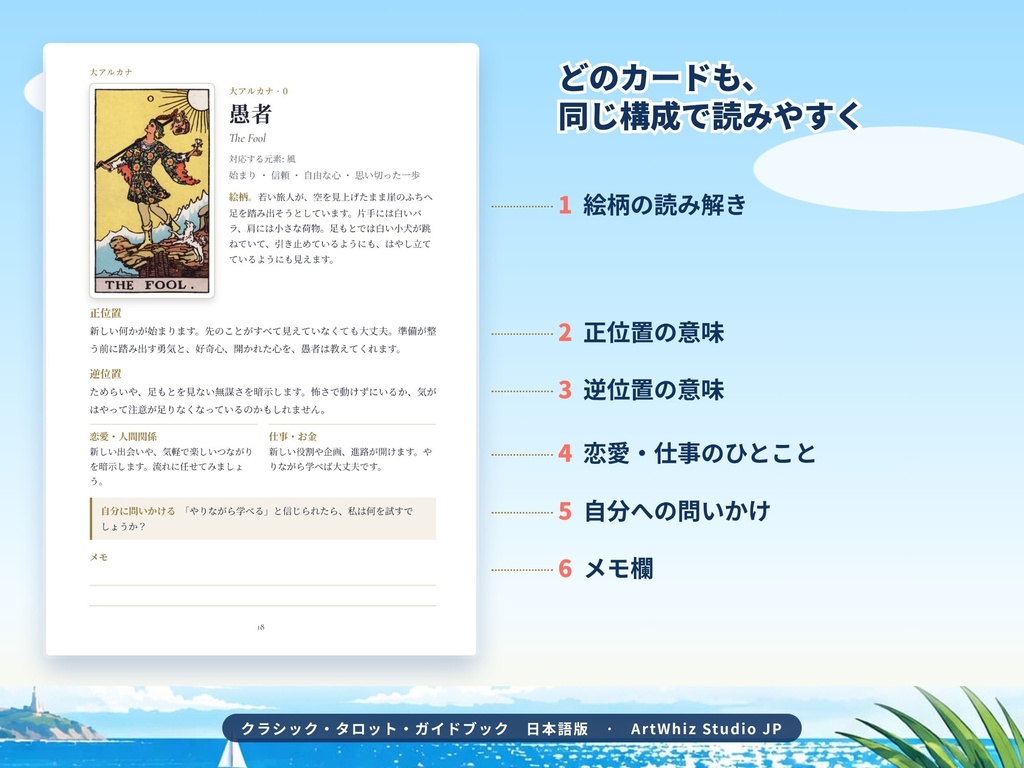Click the 愚者 card title
The height and width of the screenshot is (768, 1024).
click(x=250, y=114)
